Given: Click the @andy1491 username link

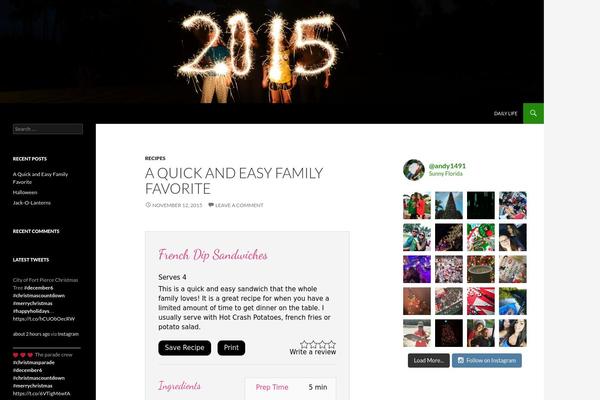Looking at the screenshot, I should pyautogui.click(x=447, y=166).
